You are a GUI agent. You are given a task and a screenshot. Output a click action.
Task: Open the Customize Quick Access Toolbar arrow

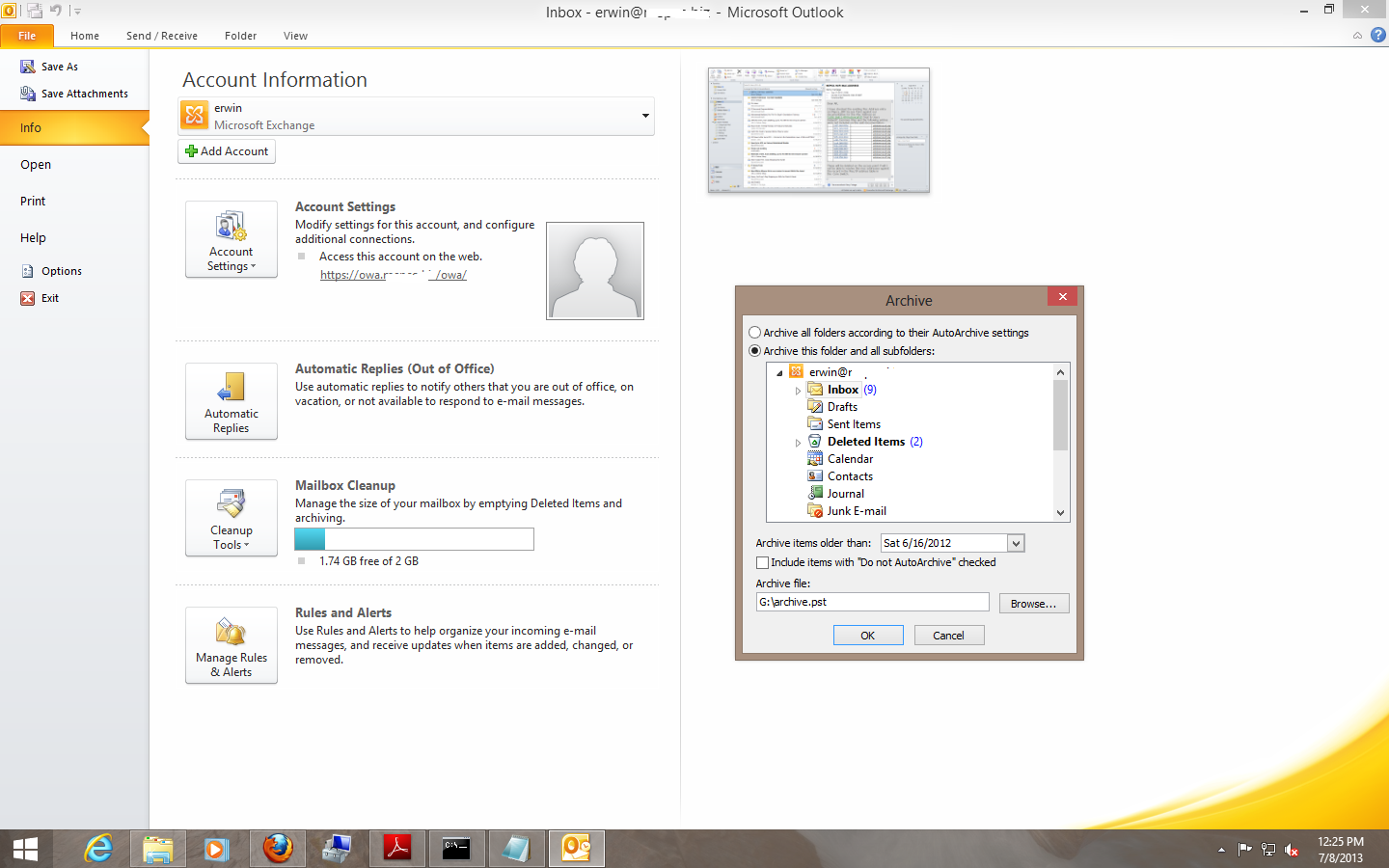click(x=77, y=12)
